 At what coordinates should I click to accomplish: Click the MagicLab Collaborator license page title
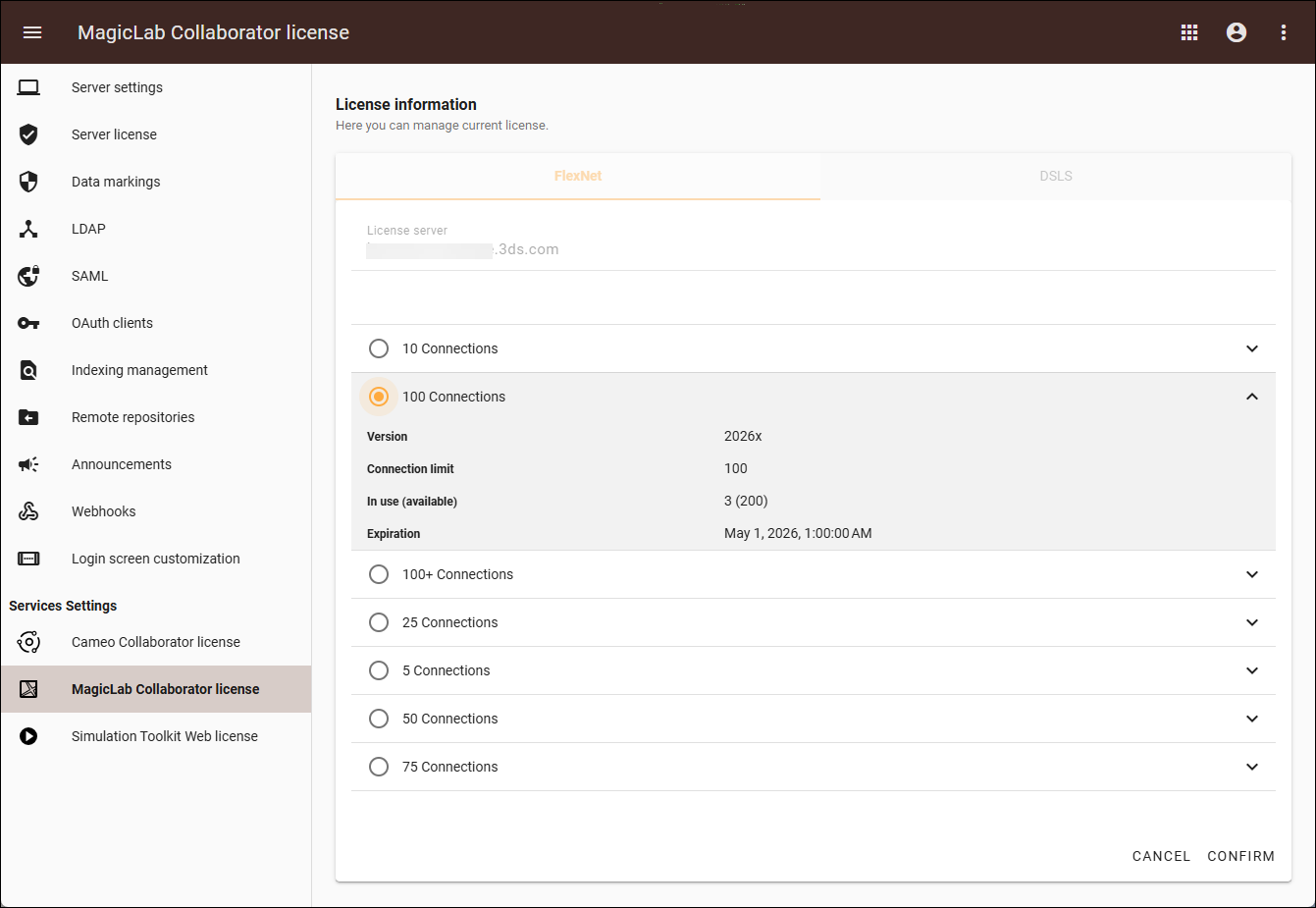click(213, 32)
